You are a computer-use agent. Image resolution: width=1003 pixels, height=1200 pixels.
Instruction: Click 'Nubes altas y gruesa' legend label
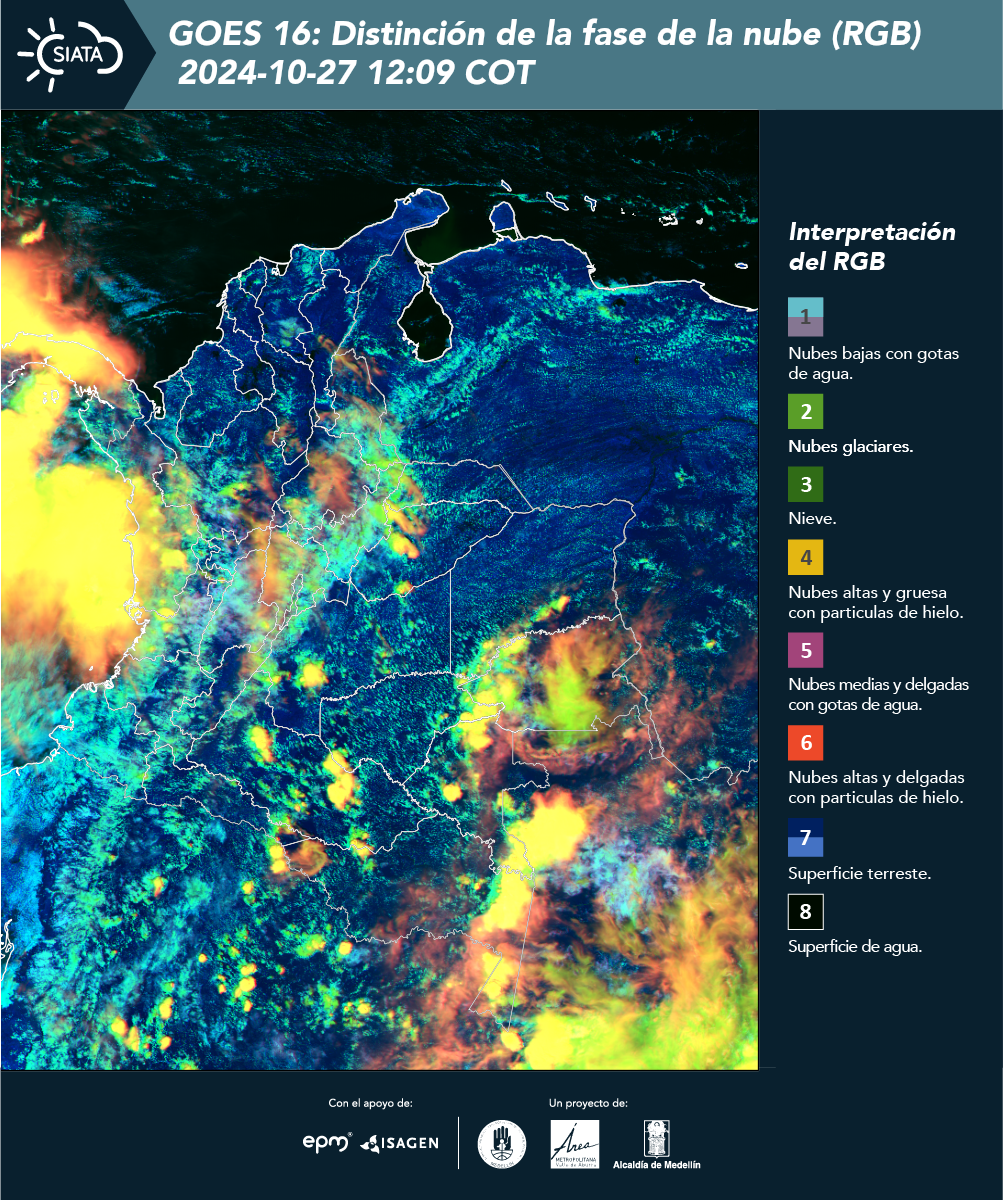tap(875, 602)
